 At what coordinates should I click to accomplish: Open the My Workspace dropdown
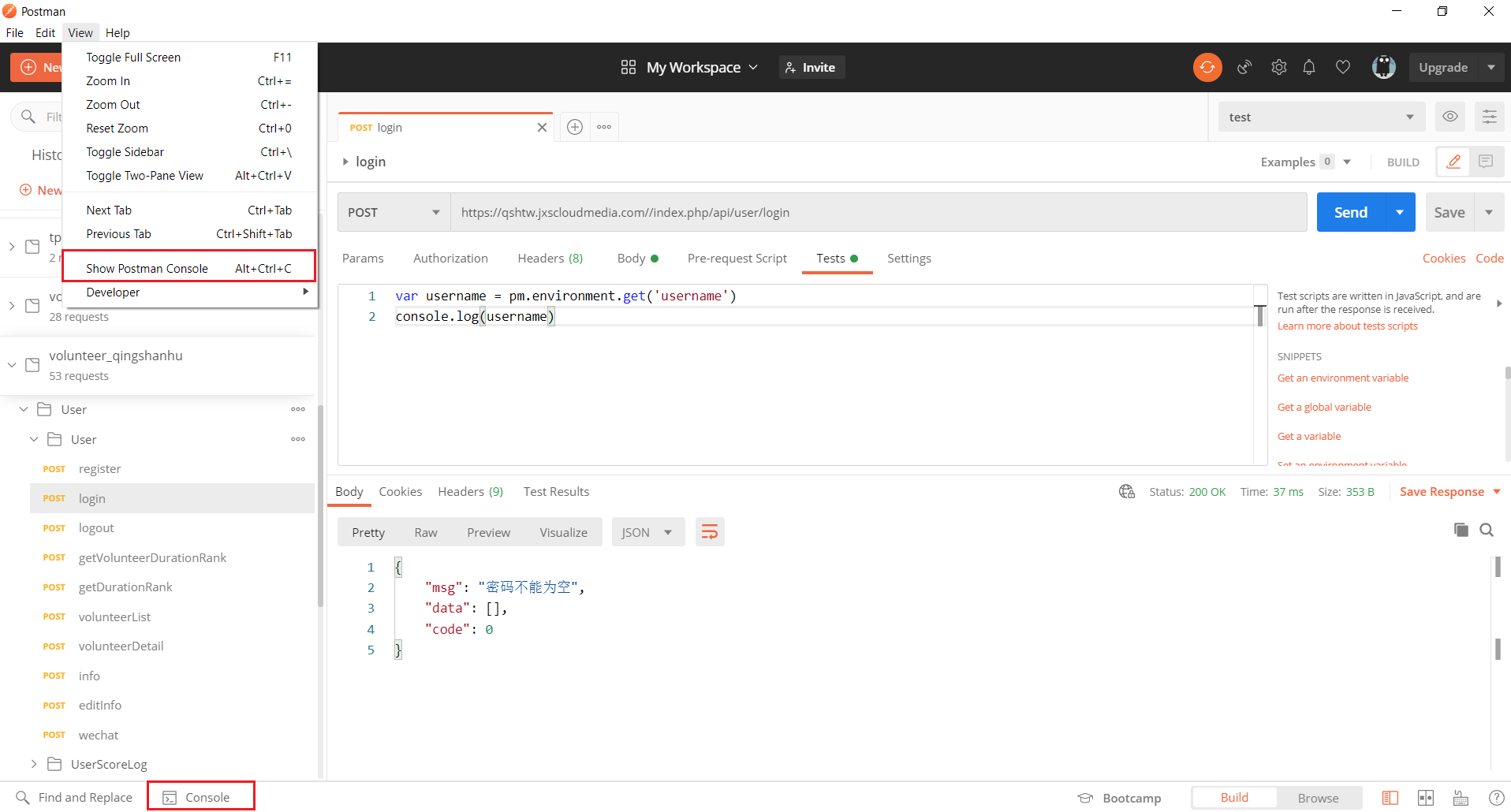[702, 68]
